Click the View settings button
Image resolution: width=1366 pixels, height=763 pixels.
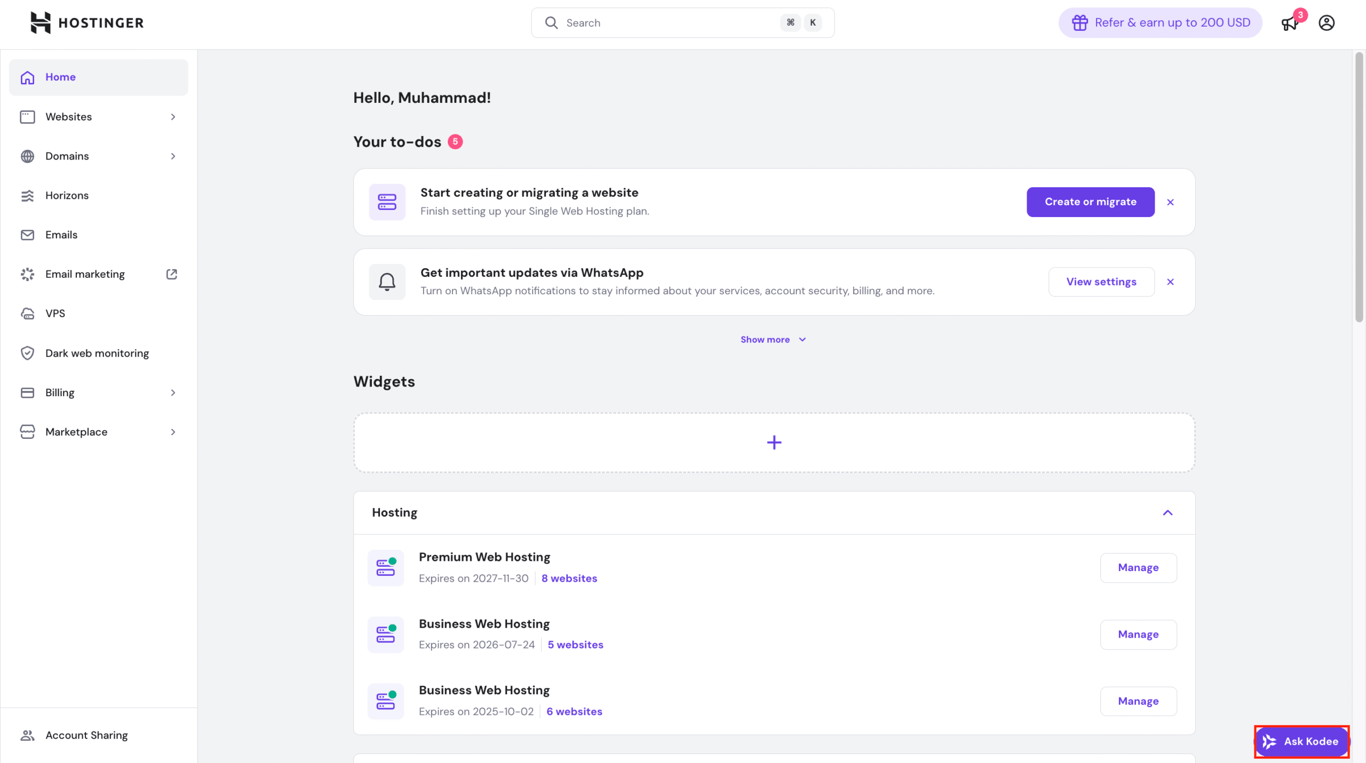click(1101, 282)
